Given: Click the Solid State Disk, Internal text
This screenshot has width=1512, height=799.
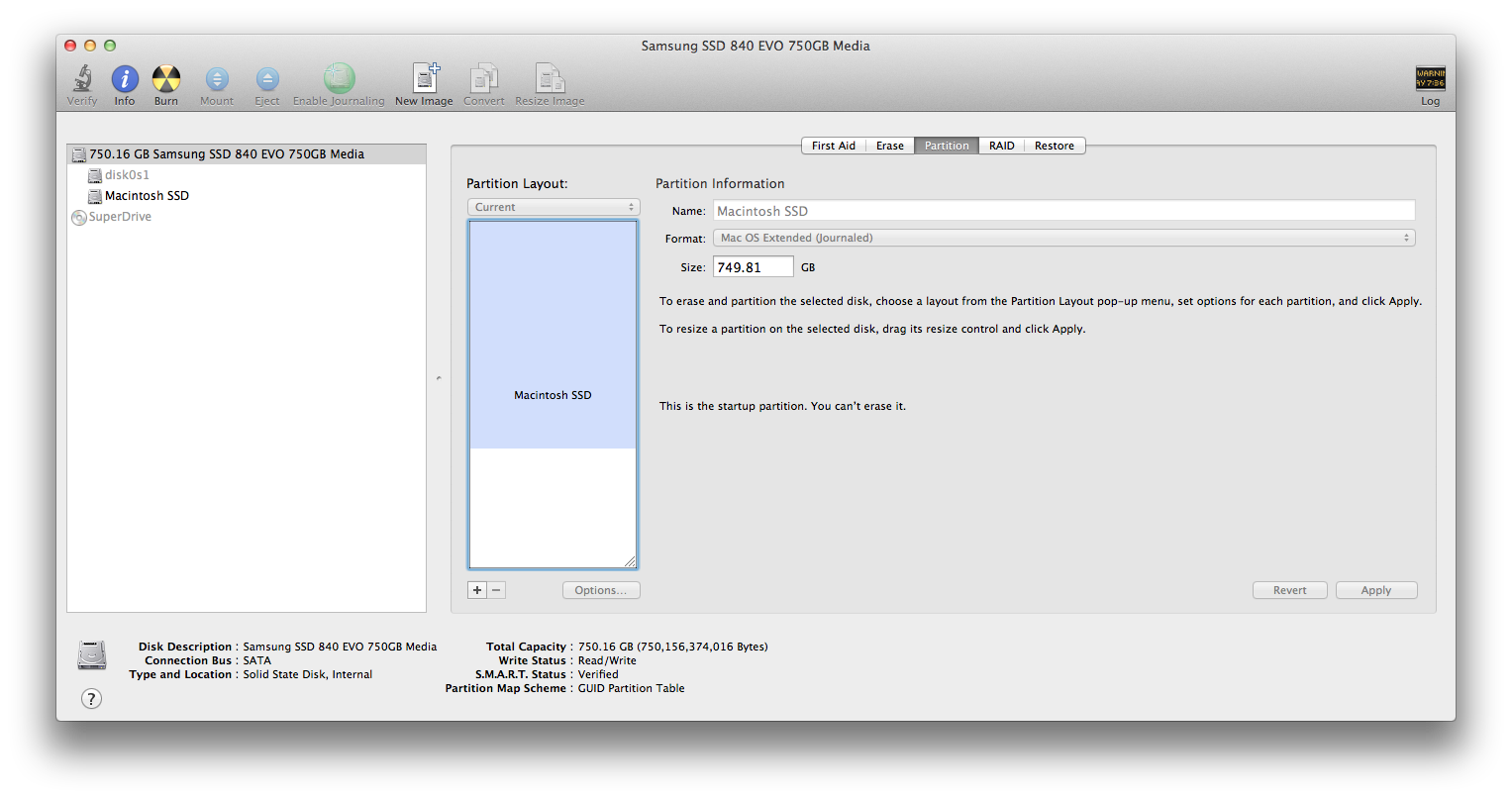Looking at the screenshot, I should (308, 674).
